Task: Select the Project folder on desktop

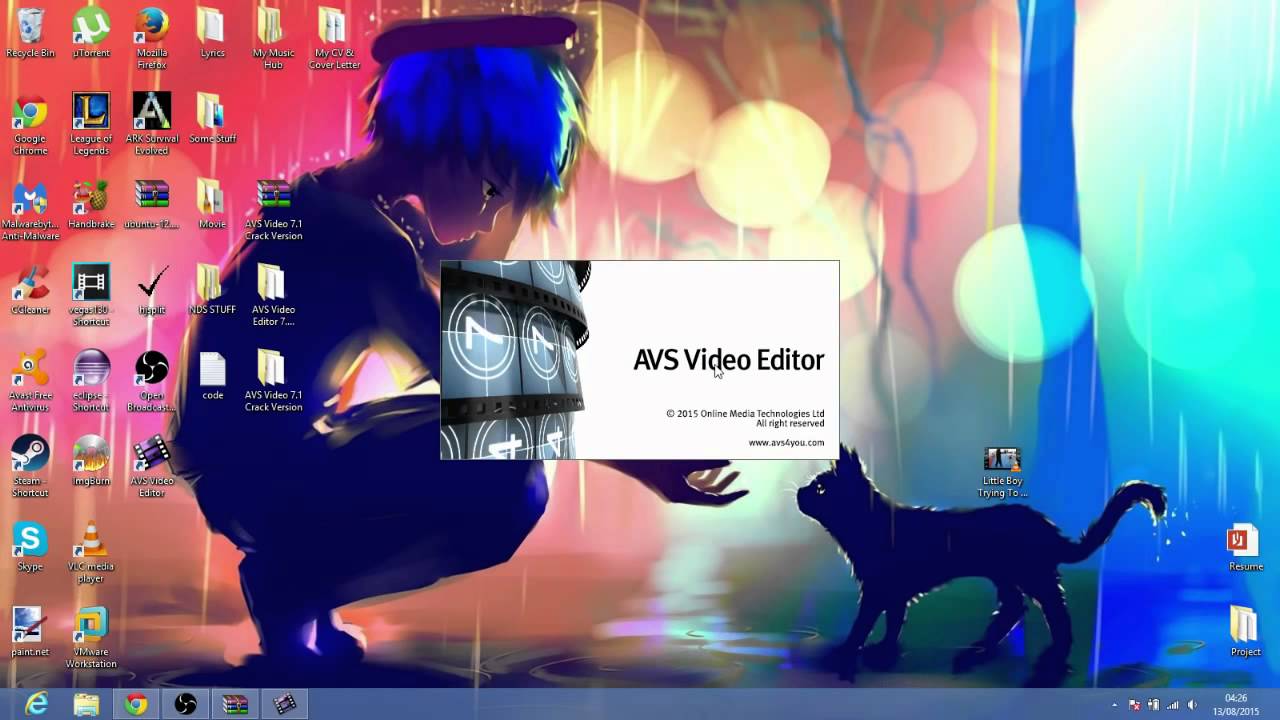Action: (x=1245, y=632)
